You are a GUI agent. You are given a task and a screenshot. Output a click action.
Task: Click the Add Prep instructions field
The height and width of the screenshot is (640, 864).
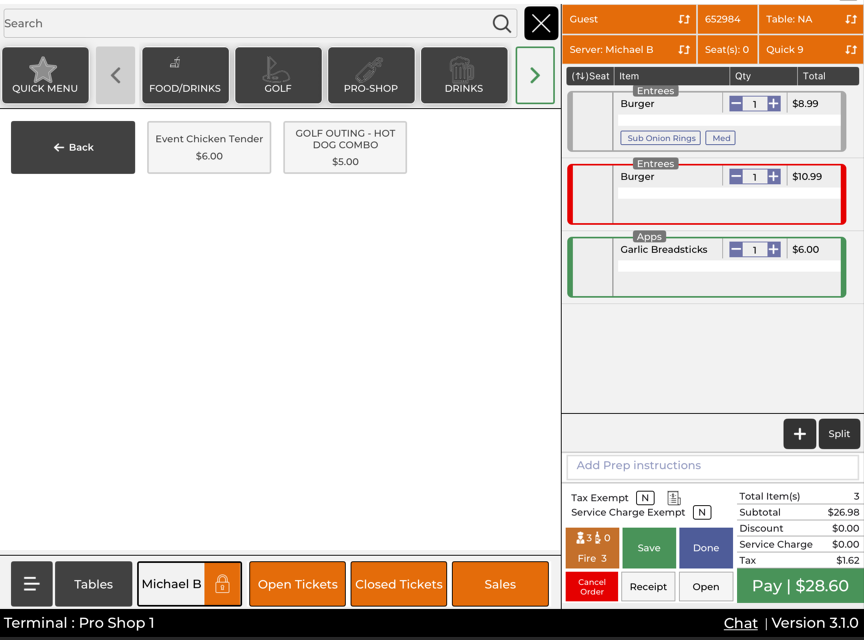pyautogui.click(x=712, y=466)
